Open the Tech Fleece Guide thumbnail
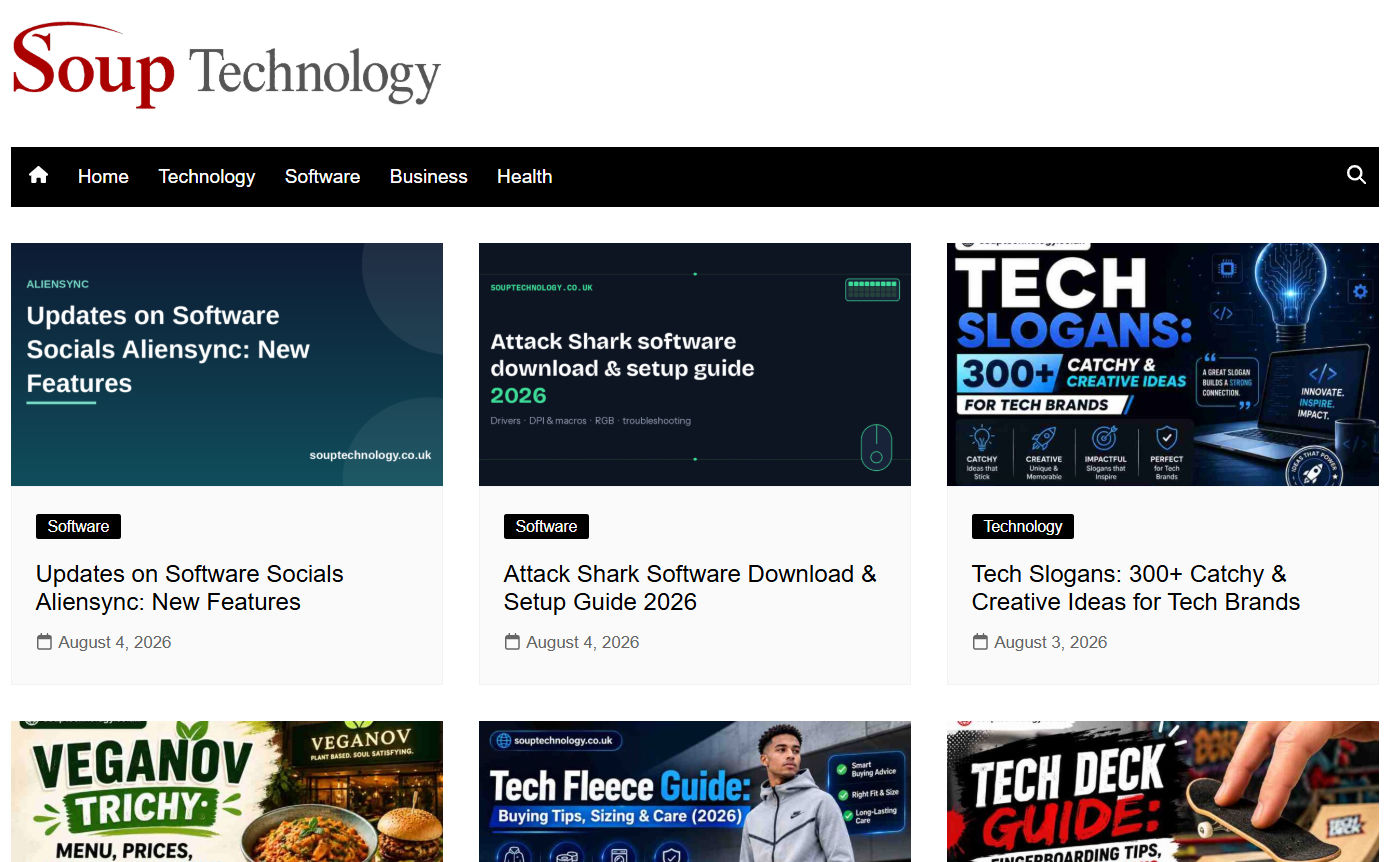Image resolution: width=1389 pixels, height=862 pixels. [695, 791]
